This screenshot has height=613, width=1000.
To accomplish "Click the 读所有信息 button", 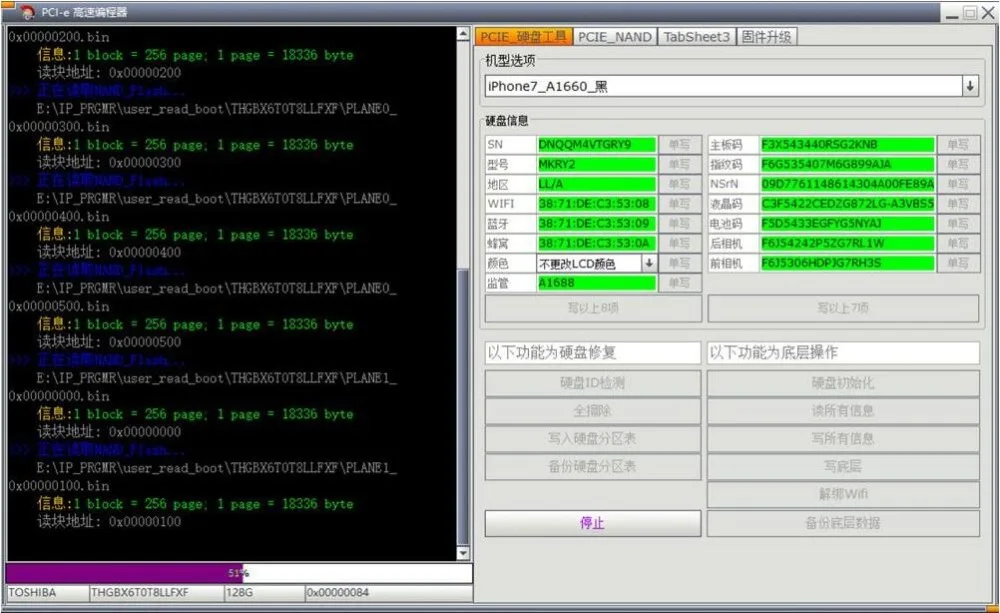I will [x=843, y=411].
